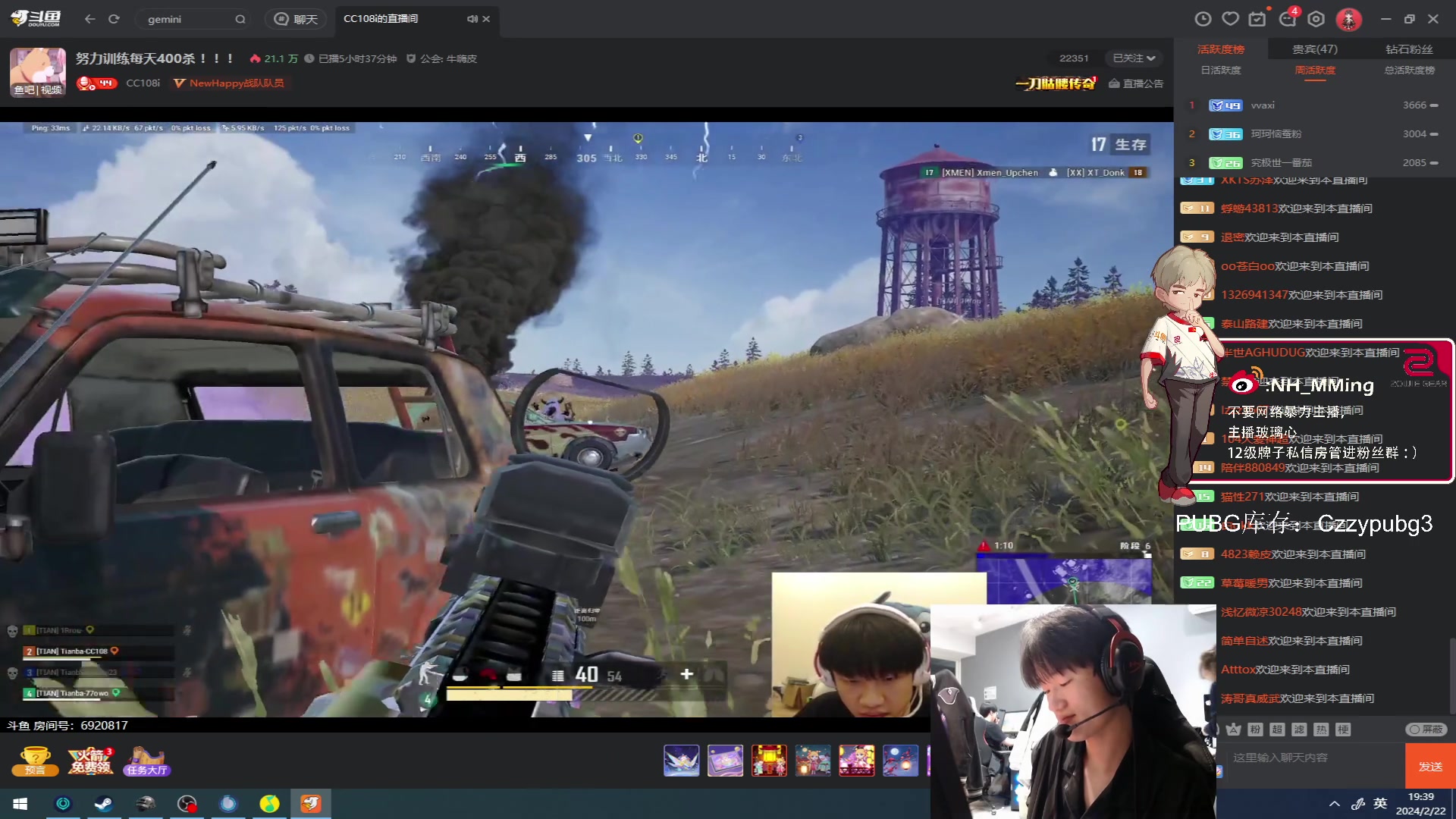Open the 任务大厅 task hall button

coord(147,761)
